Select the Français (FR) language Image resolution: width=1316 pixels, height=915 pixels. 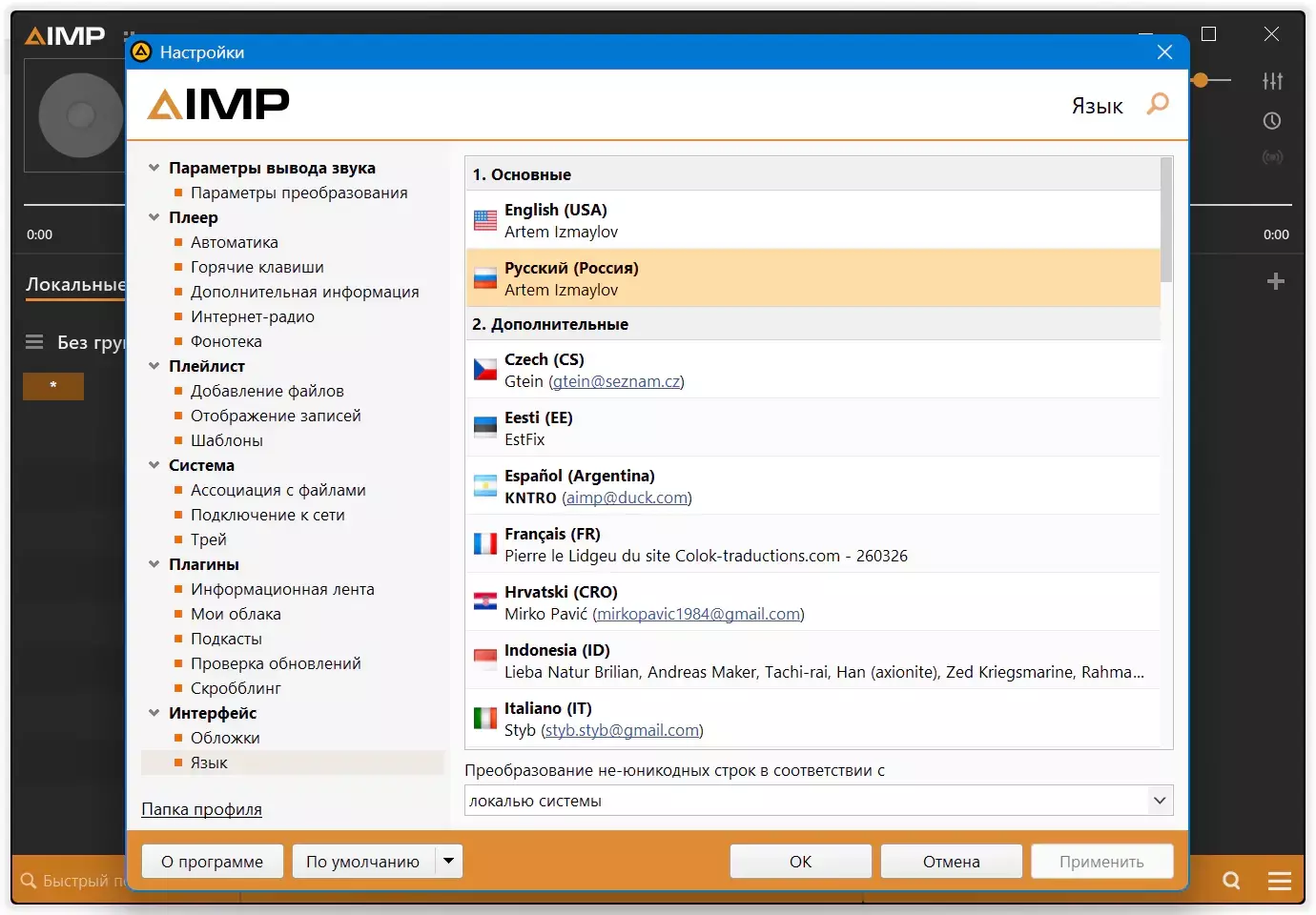[813, 544]
